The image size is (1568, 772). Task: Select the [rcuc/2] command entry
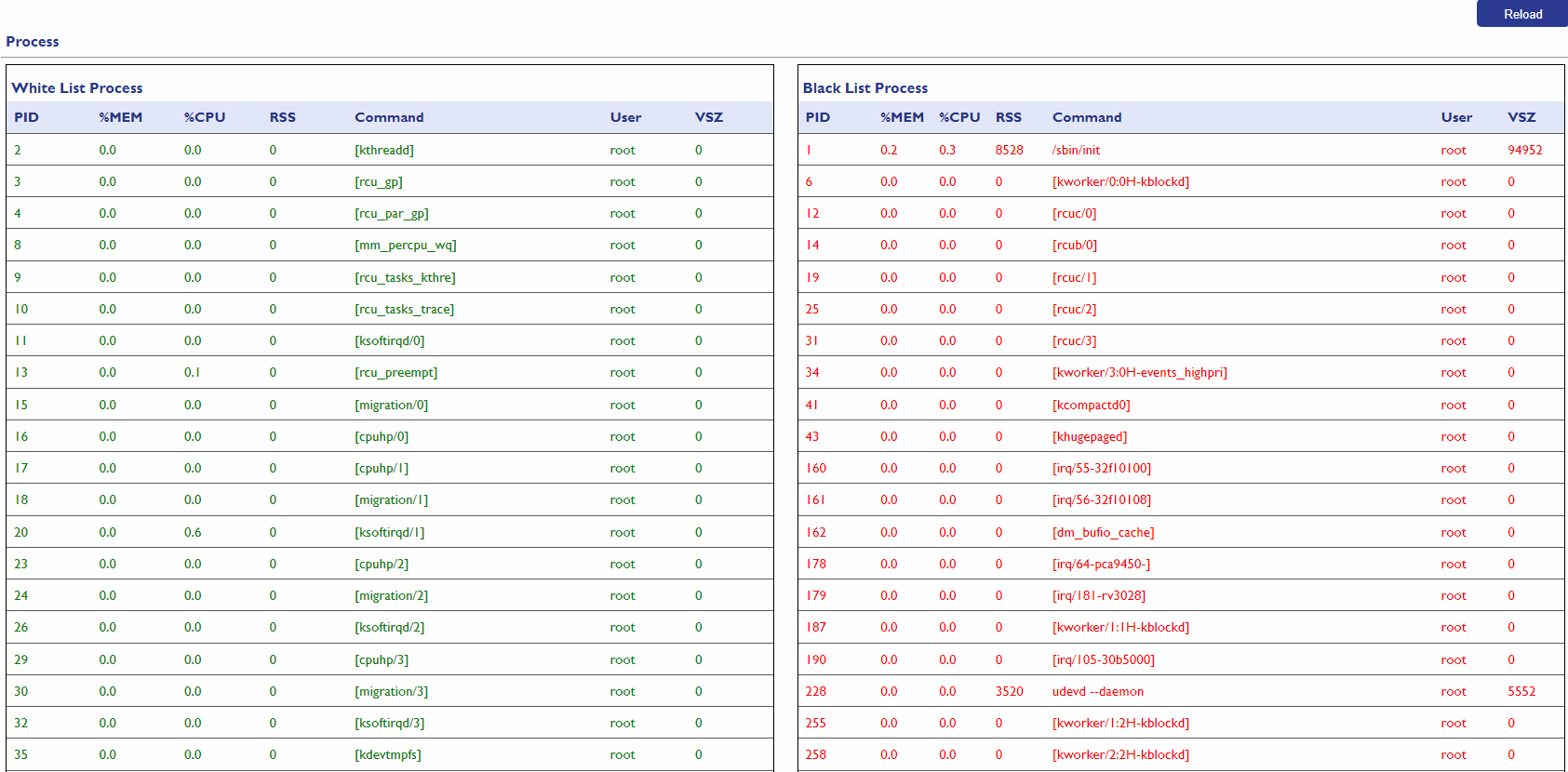pyautogui.click(x=1075, y=310)
